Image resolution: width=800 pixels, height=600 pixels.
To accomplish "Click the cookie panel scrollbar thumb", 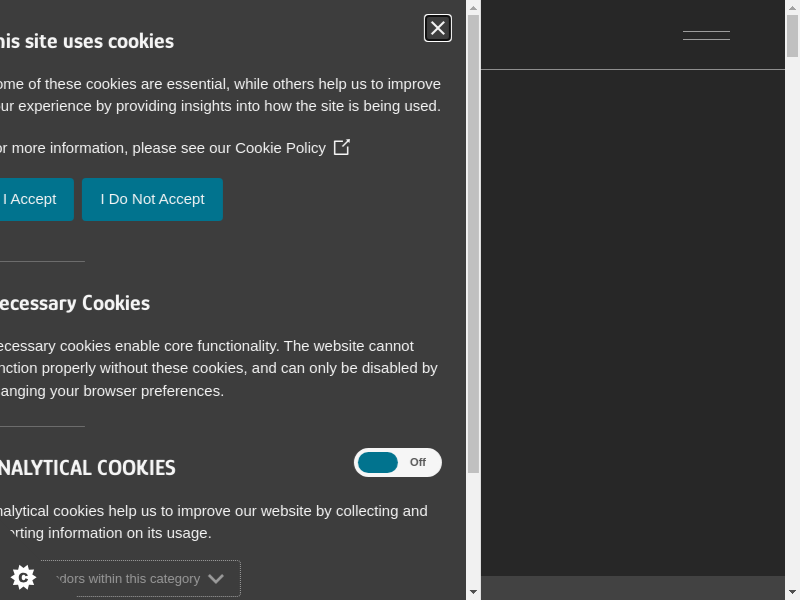I will pyautogui.click(x=473, y=240).
